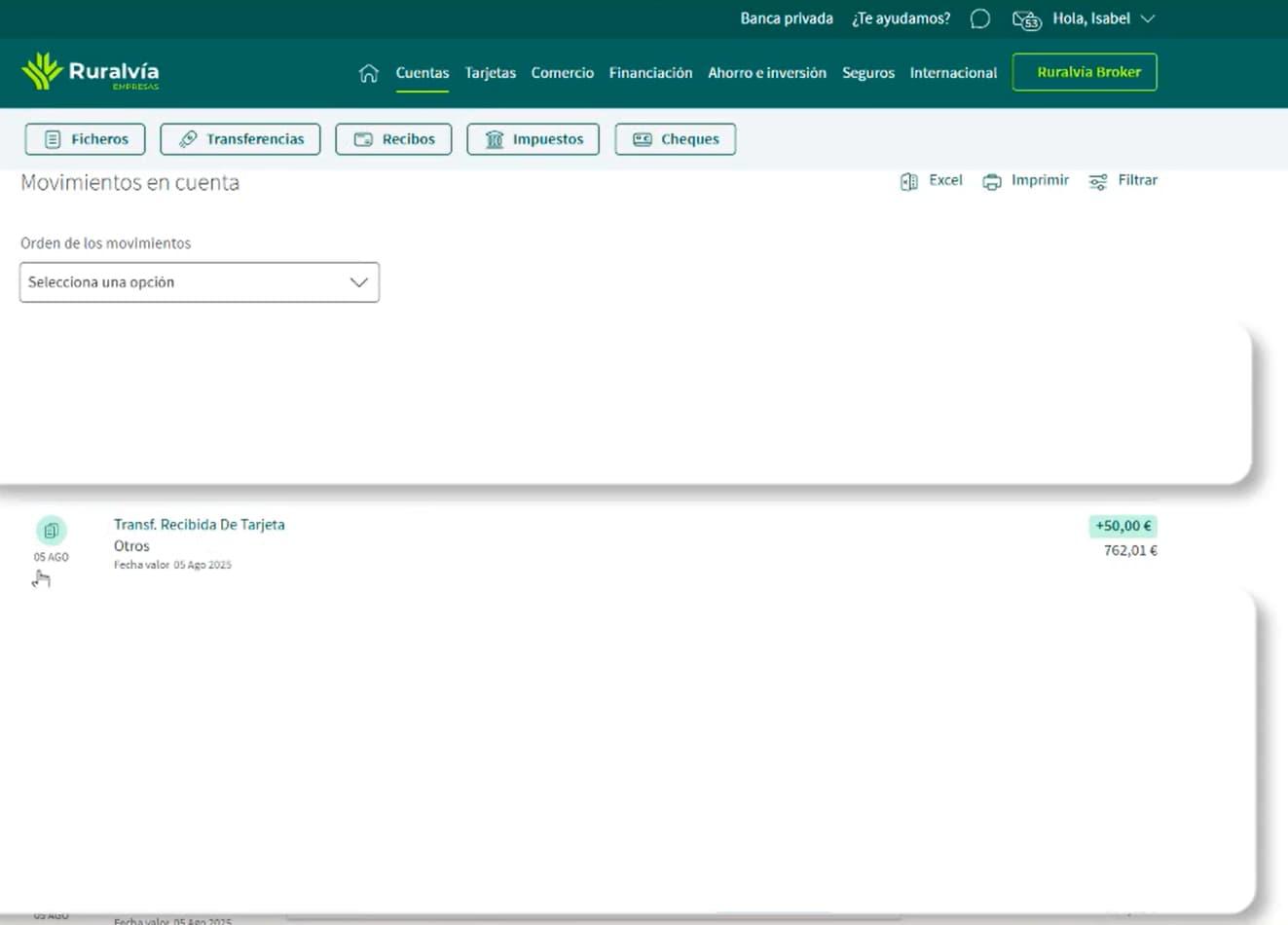This screenshot has height=925, width=1288.
Task: Go to the home icon
Action: [x=368, y=73]
